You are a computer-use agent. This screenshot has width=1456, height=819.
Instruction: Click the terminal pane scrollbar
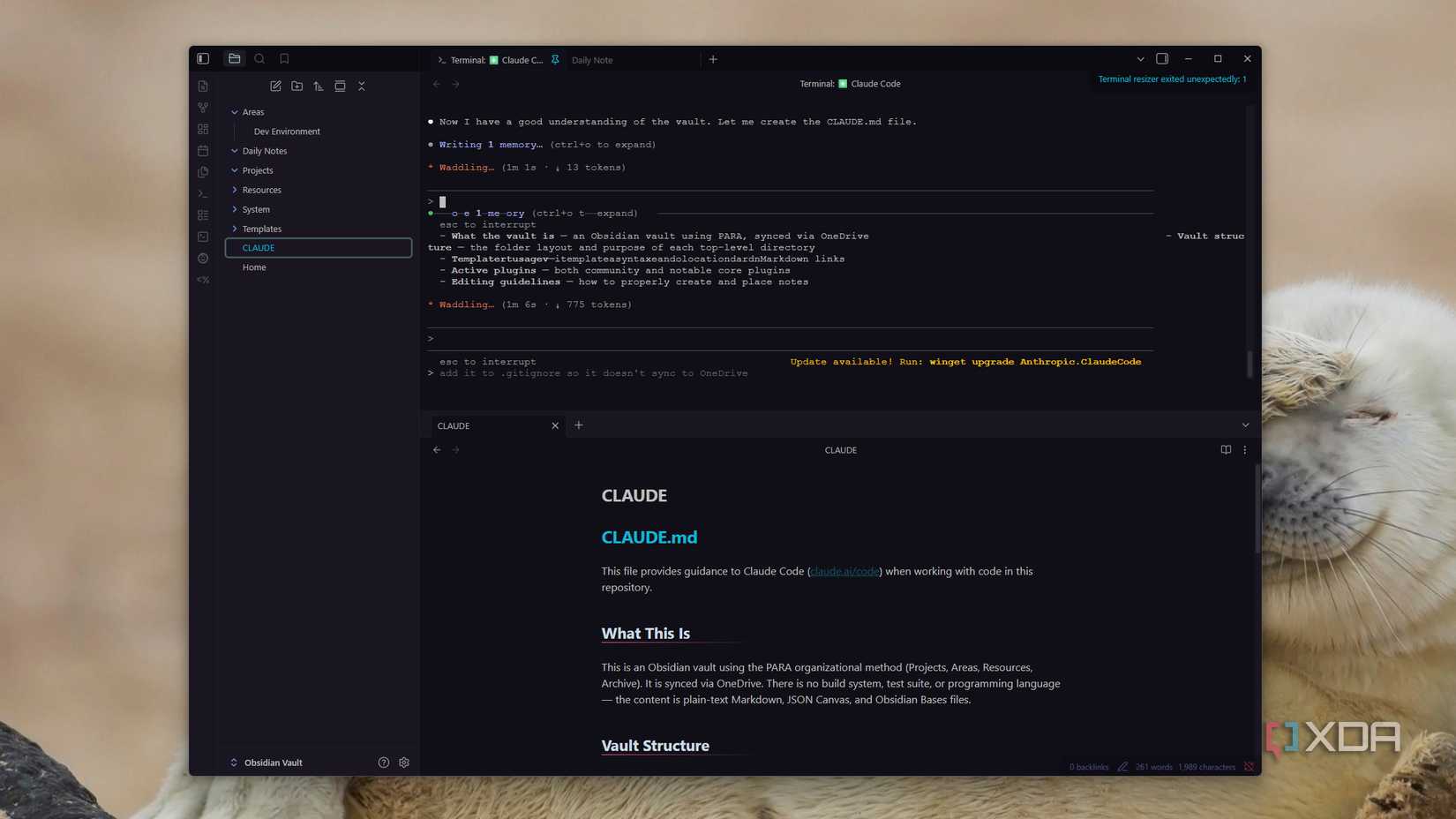1250,364
